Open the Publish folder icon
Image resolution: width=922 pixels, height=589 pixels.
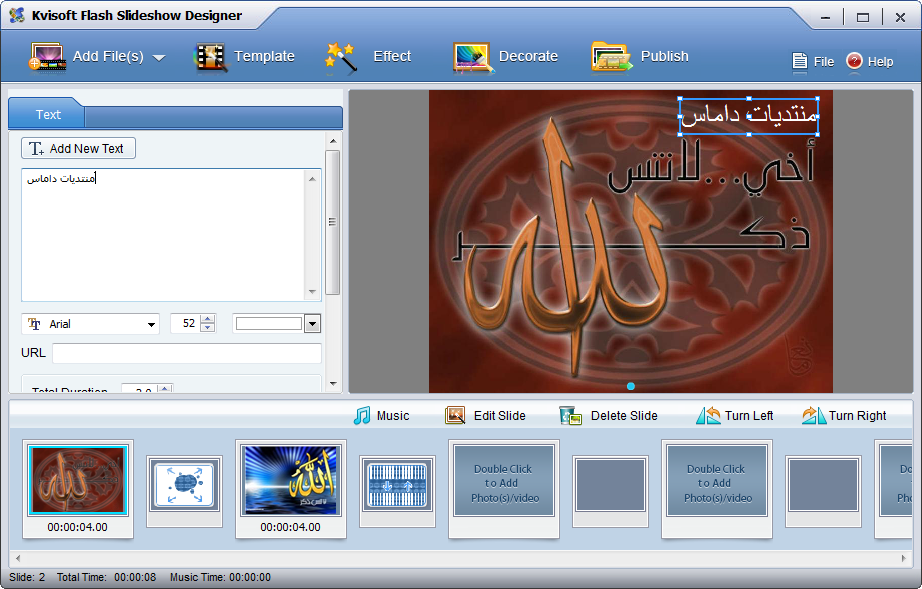click(x=612, y=57)
